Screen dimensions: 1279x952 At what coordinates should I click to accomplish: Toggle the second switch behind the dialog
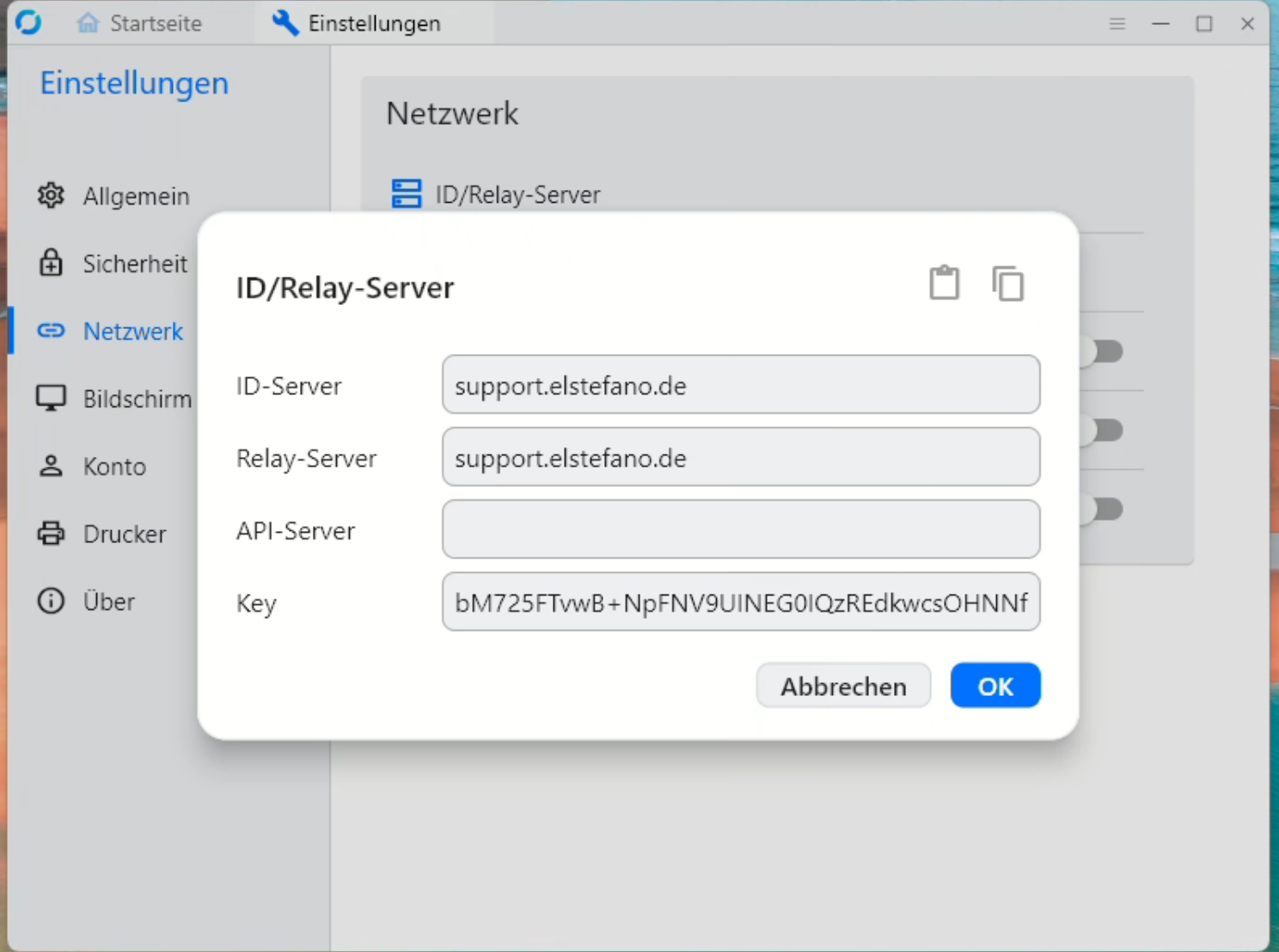(1103, 430)
